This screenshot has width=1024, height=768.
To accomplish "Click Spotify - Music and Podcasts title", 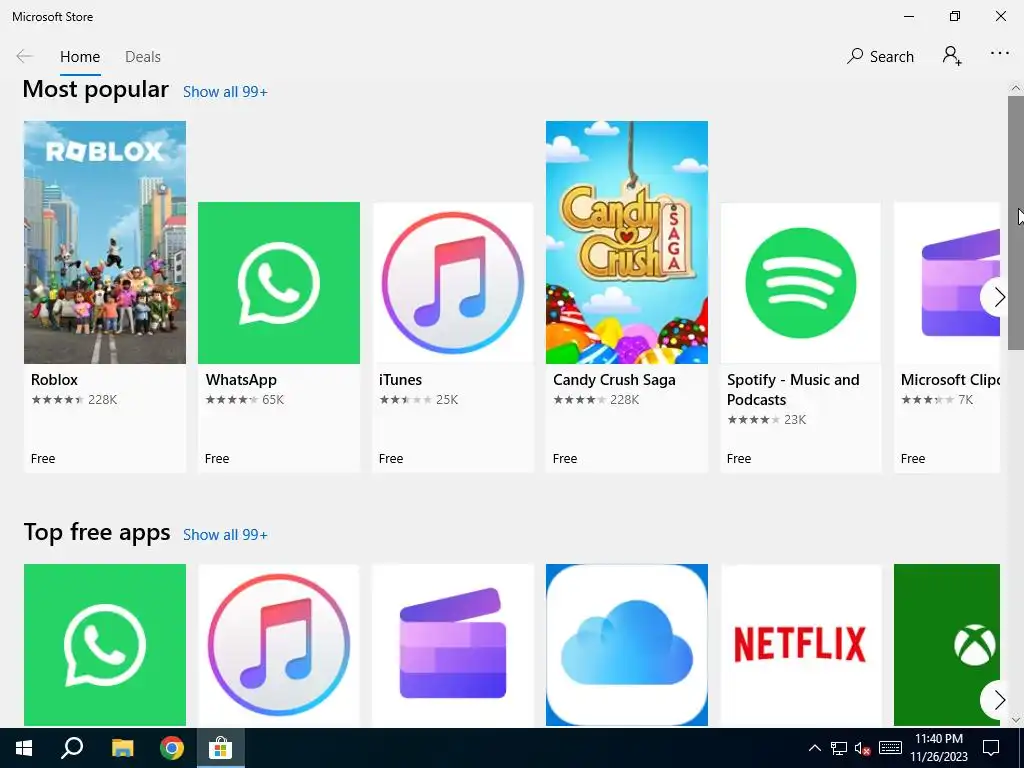I will (793, 389).
